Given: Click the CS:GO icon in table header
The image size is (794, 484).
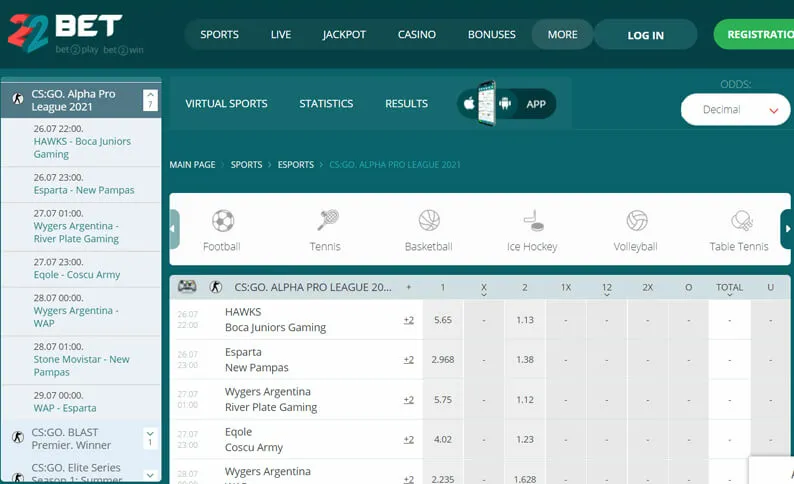Looking at the screenshot, I should pos(216,287).
